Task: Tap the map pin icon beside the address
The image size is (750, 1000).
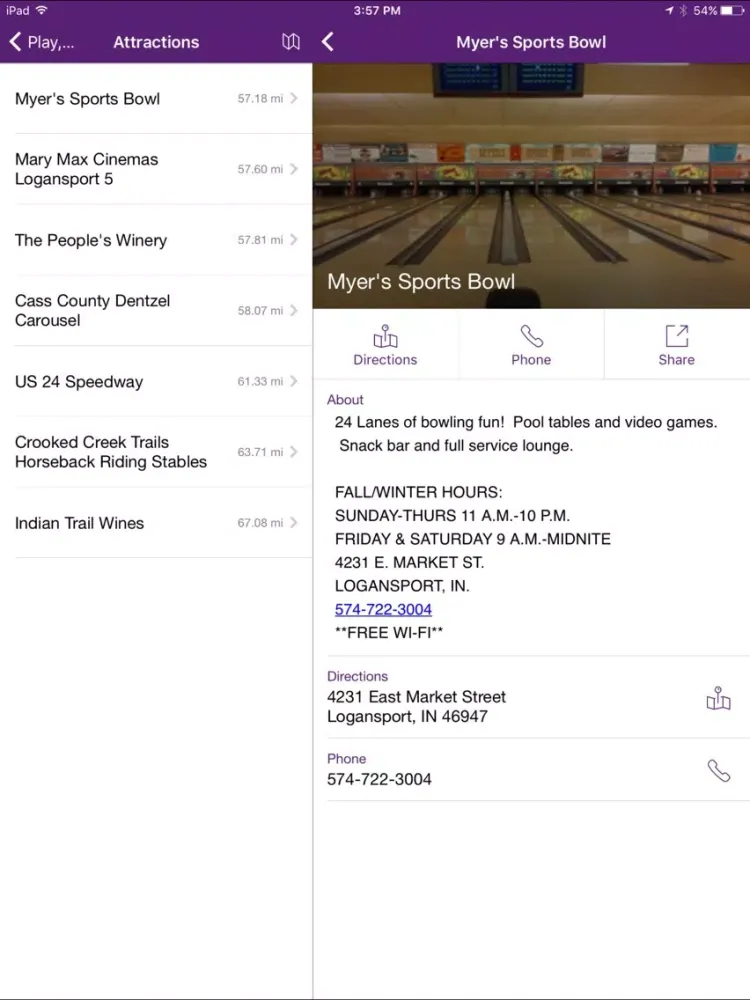Action: click(x=718, y=698)
